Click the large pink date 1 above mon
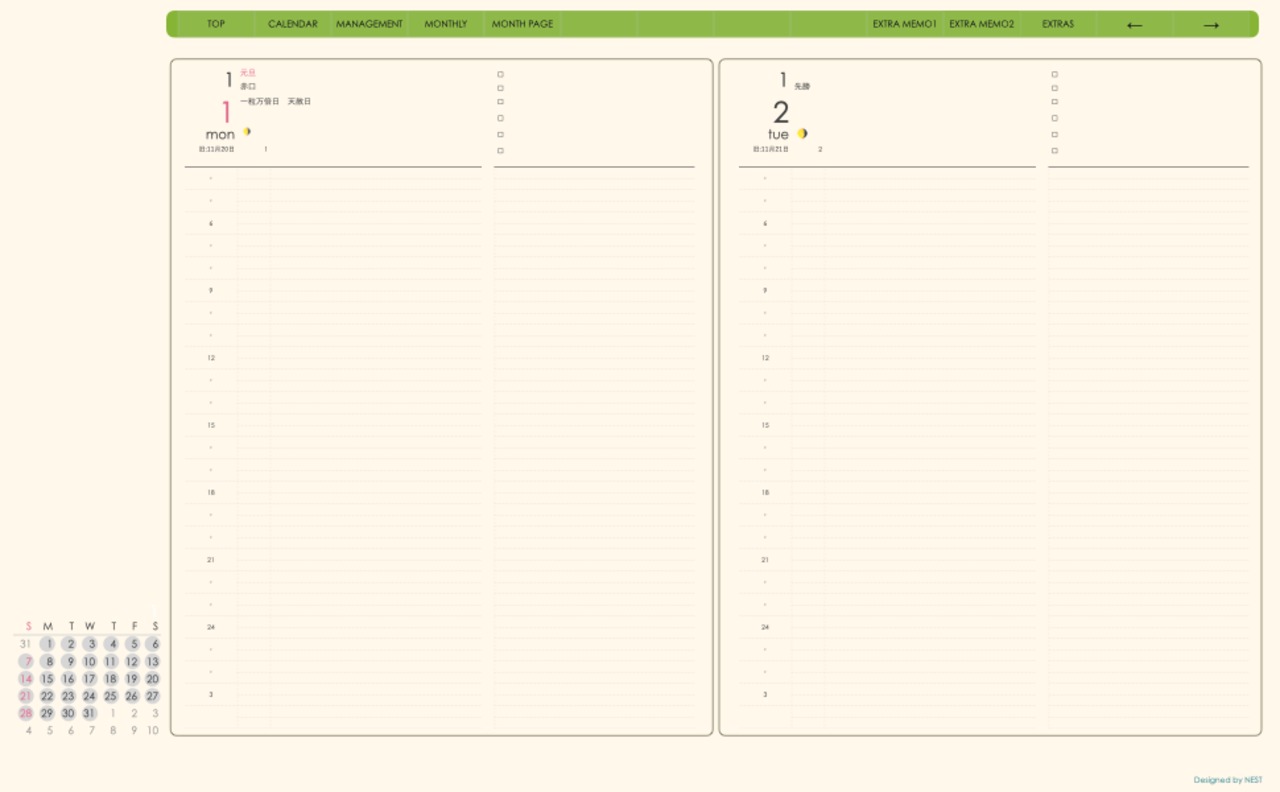Viewport: 1280px width, 792px height. point(226,112)
